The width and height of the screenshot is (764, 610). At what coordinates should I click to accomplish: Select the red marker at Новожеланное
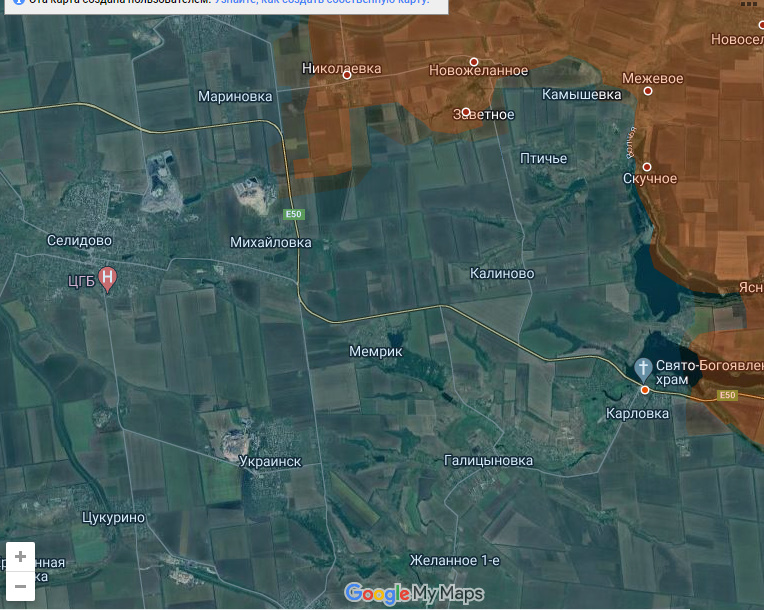click(474, 62)
